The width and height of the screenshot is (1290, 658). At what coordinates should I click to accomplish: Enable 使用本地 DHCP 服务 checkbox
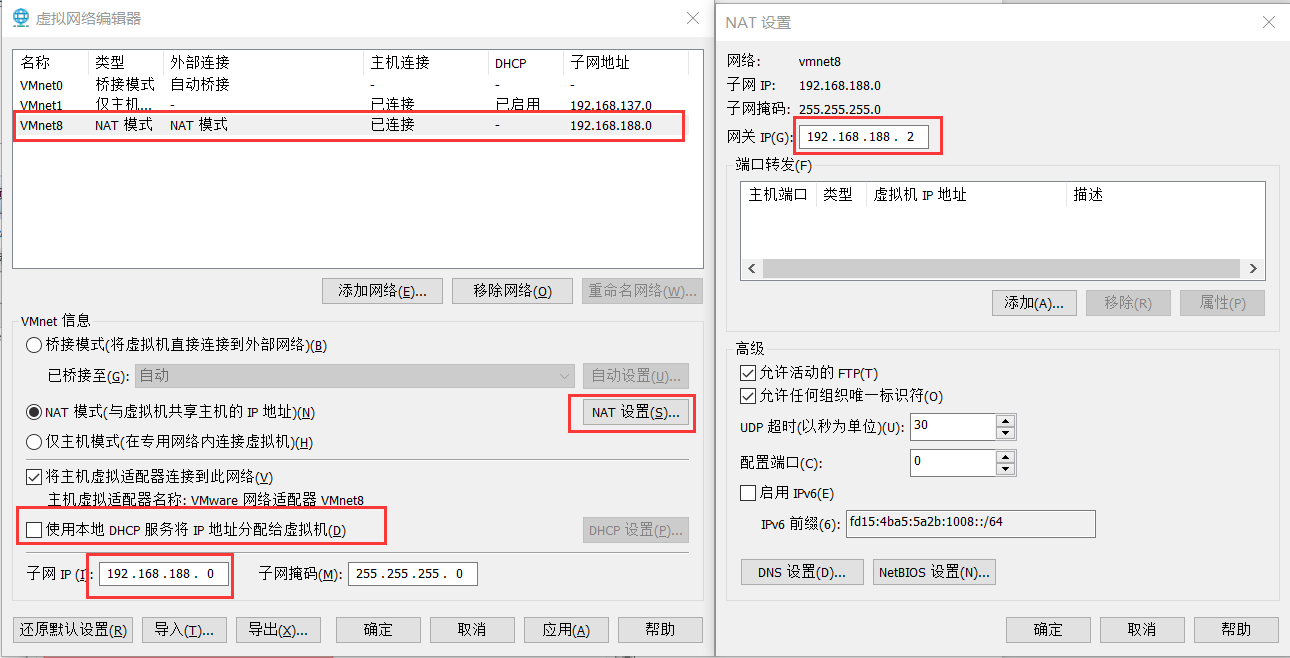(34, 530)
